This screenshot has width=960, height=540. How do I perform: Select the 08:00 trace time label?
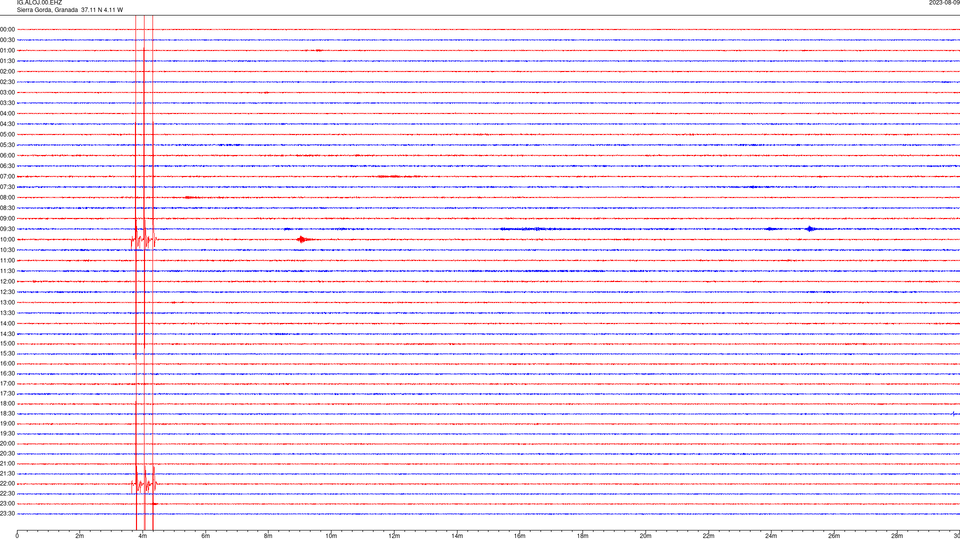coord(7,198)
